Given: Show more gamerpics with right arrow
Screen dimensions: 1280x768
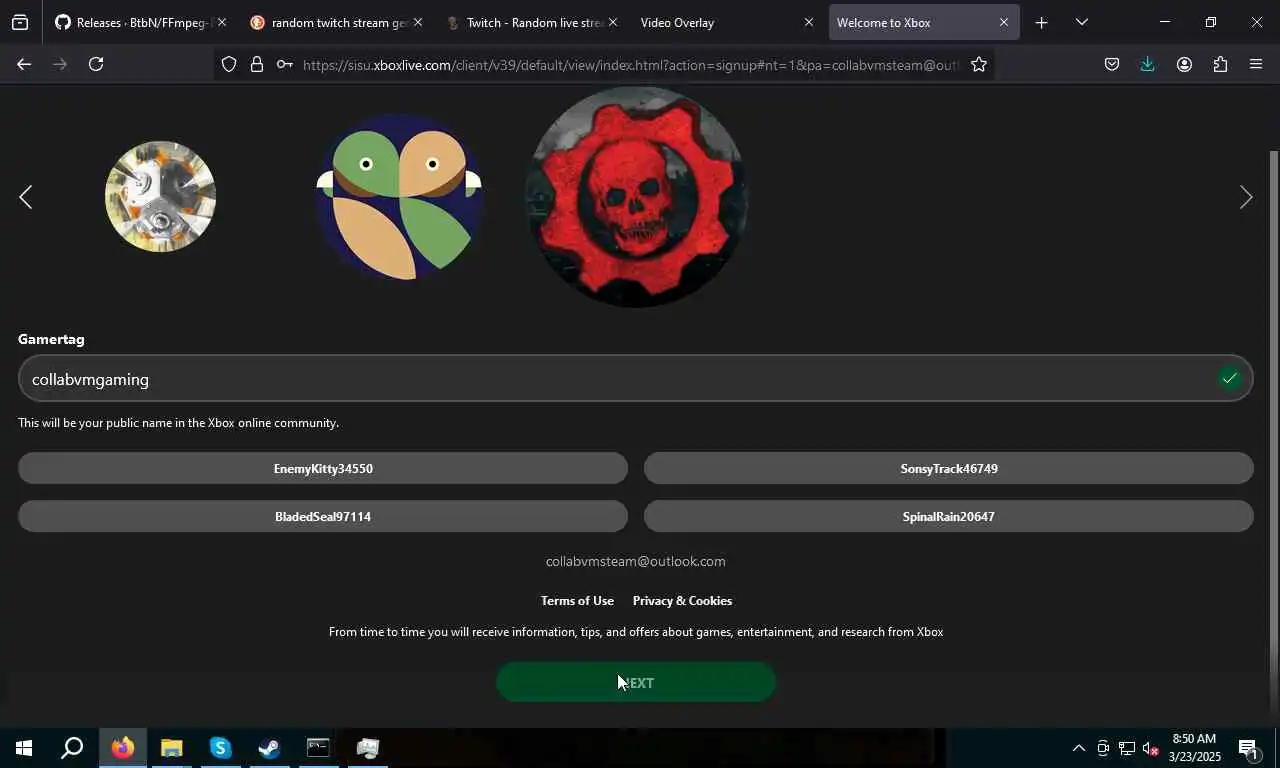Looking at the screenshot, I should (x=1245, y=197).
